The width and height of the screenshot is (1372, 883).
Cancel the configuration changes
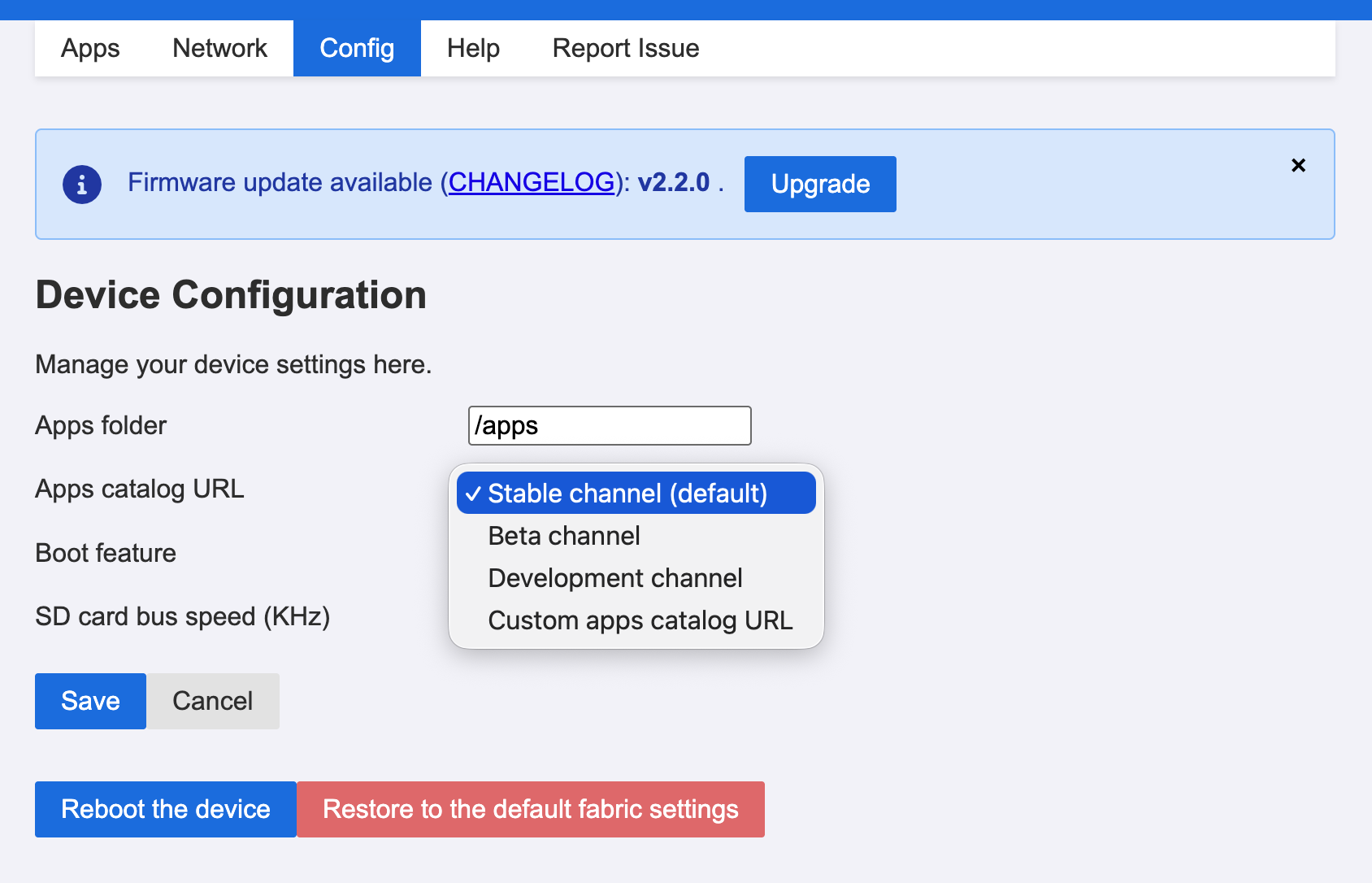(212, 701)
